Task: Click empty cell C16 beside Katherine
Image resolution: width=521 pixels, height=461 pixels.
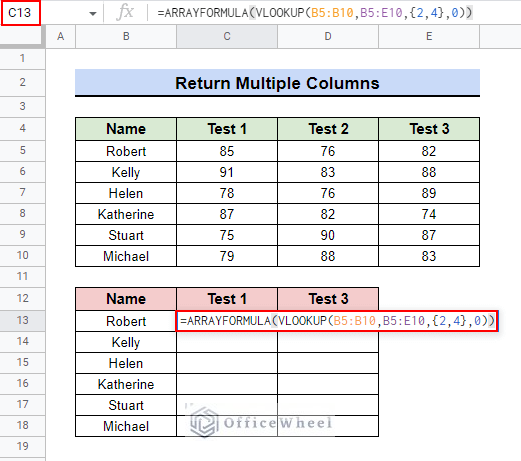Action: [x=227, y=384]
